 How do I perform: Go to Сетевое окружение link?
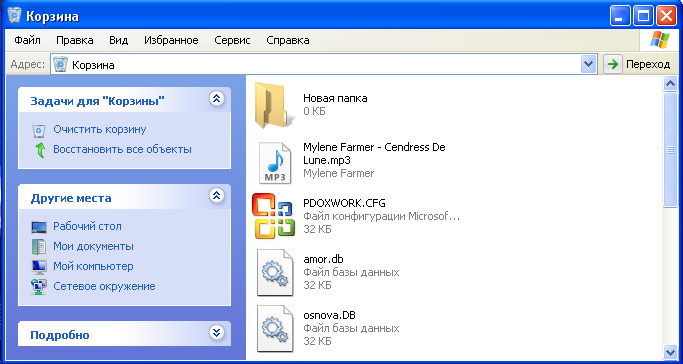(104, 286)
